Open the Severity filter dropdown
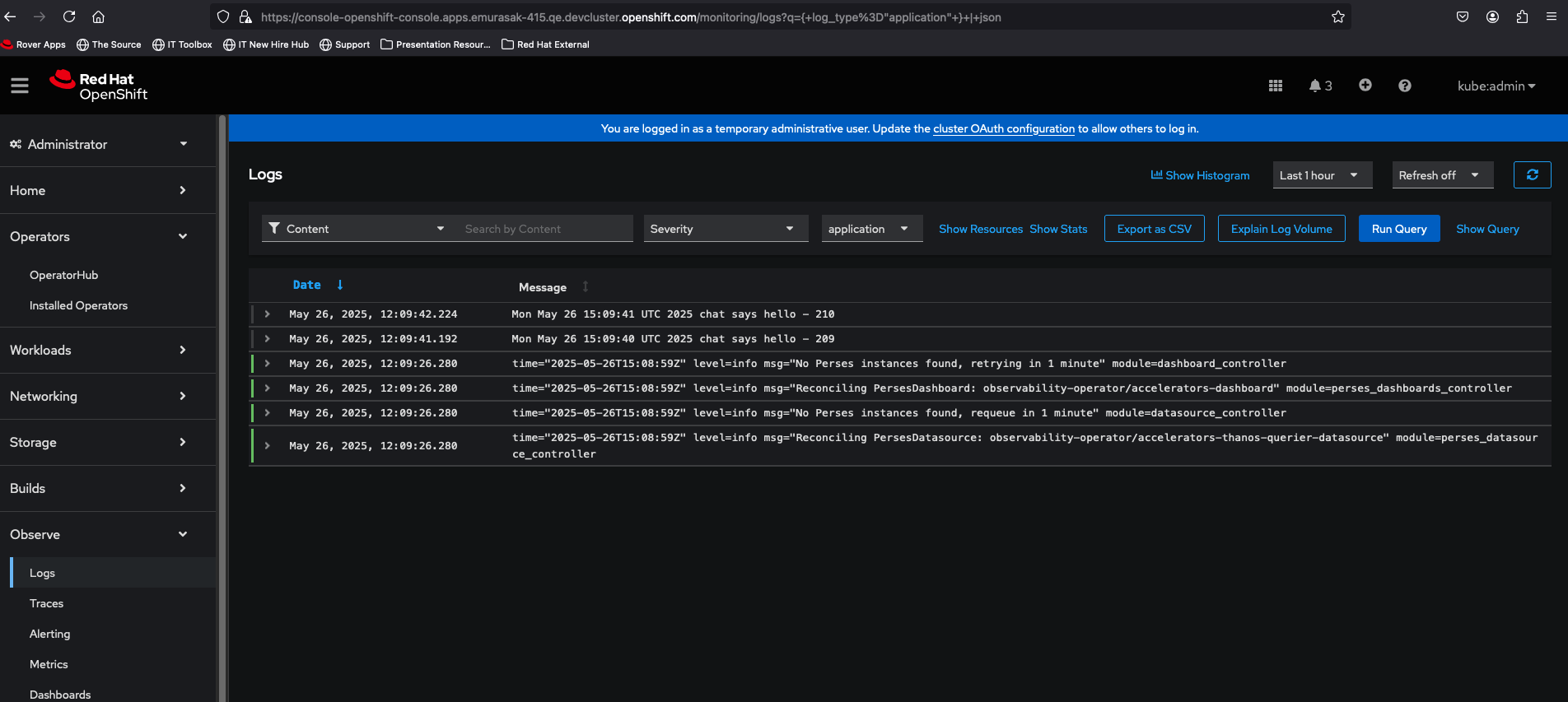The height and width of the screenshot is (702, 1568). [720, 229]
